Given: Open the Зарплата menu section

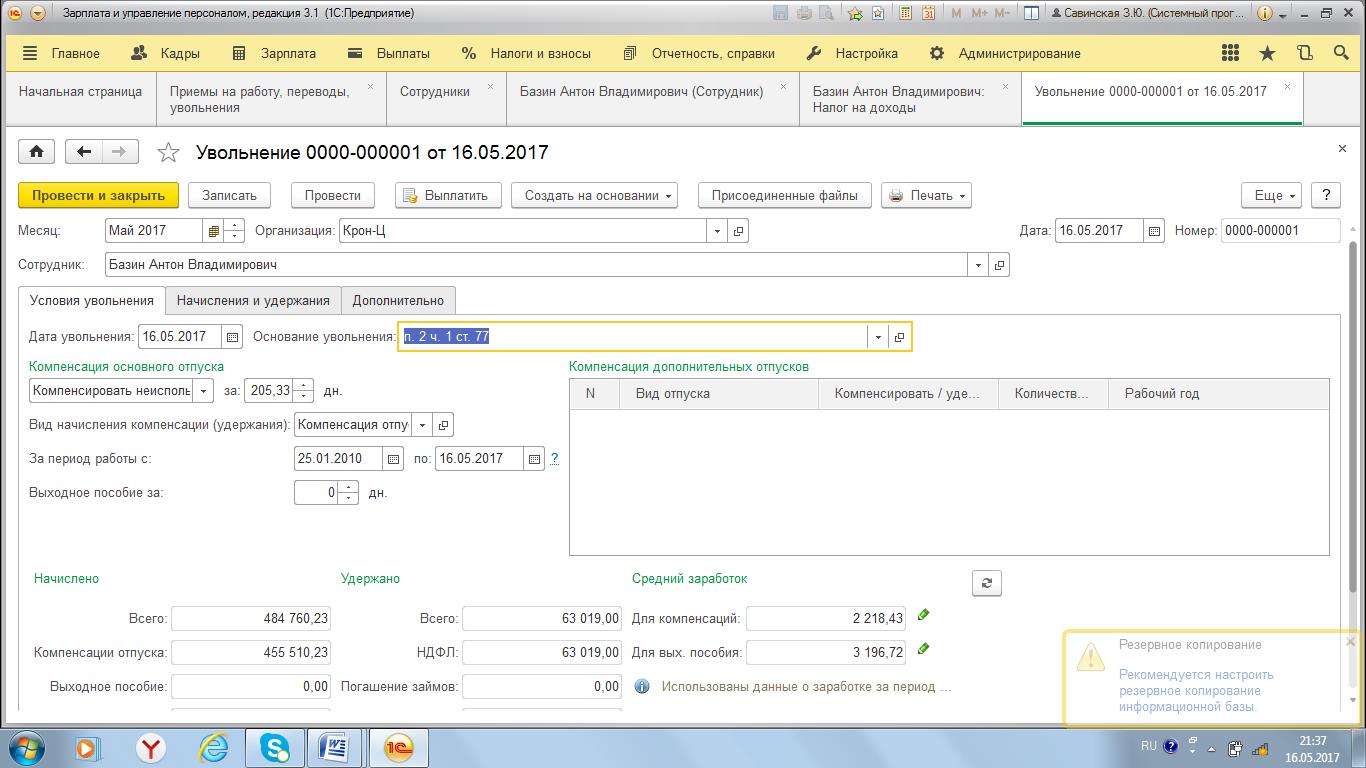Looking at the screenshot, I should (287, 54).
